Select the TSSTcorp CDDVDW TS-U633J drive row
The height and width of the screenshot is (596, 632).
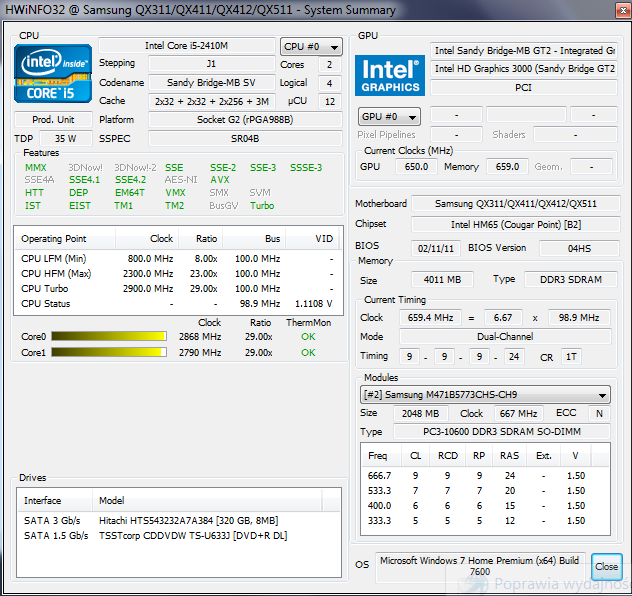[x=179, y=536]
